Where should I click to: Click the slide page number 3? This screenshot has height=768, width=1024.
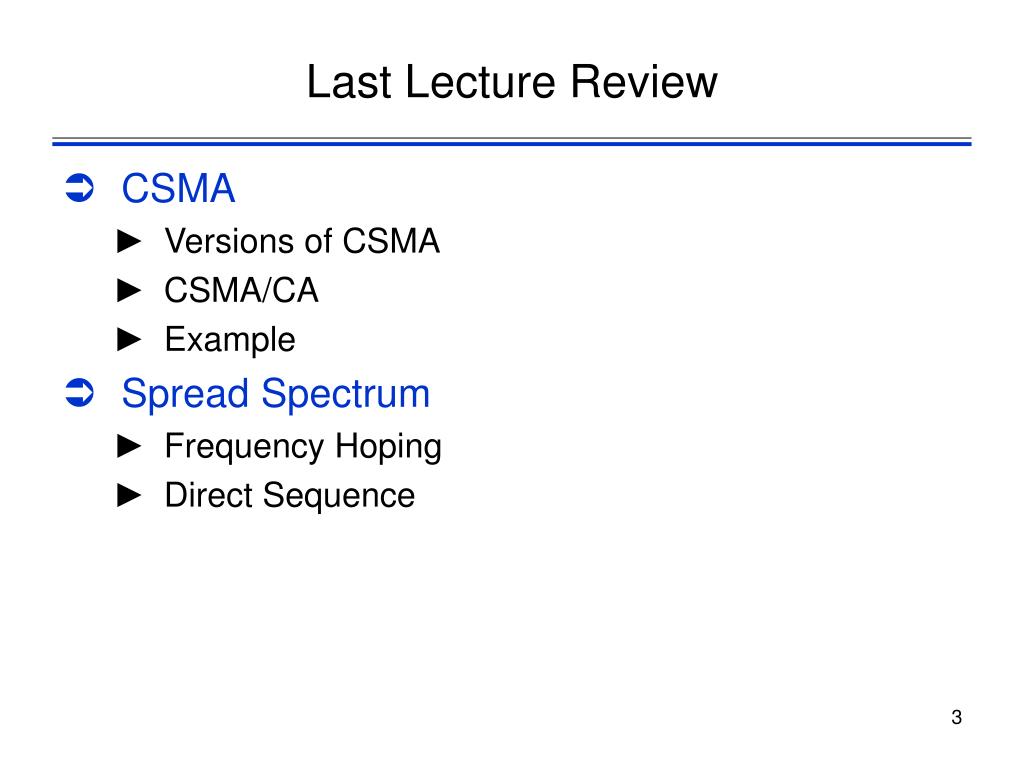957,717
